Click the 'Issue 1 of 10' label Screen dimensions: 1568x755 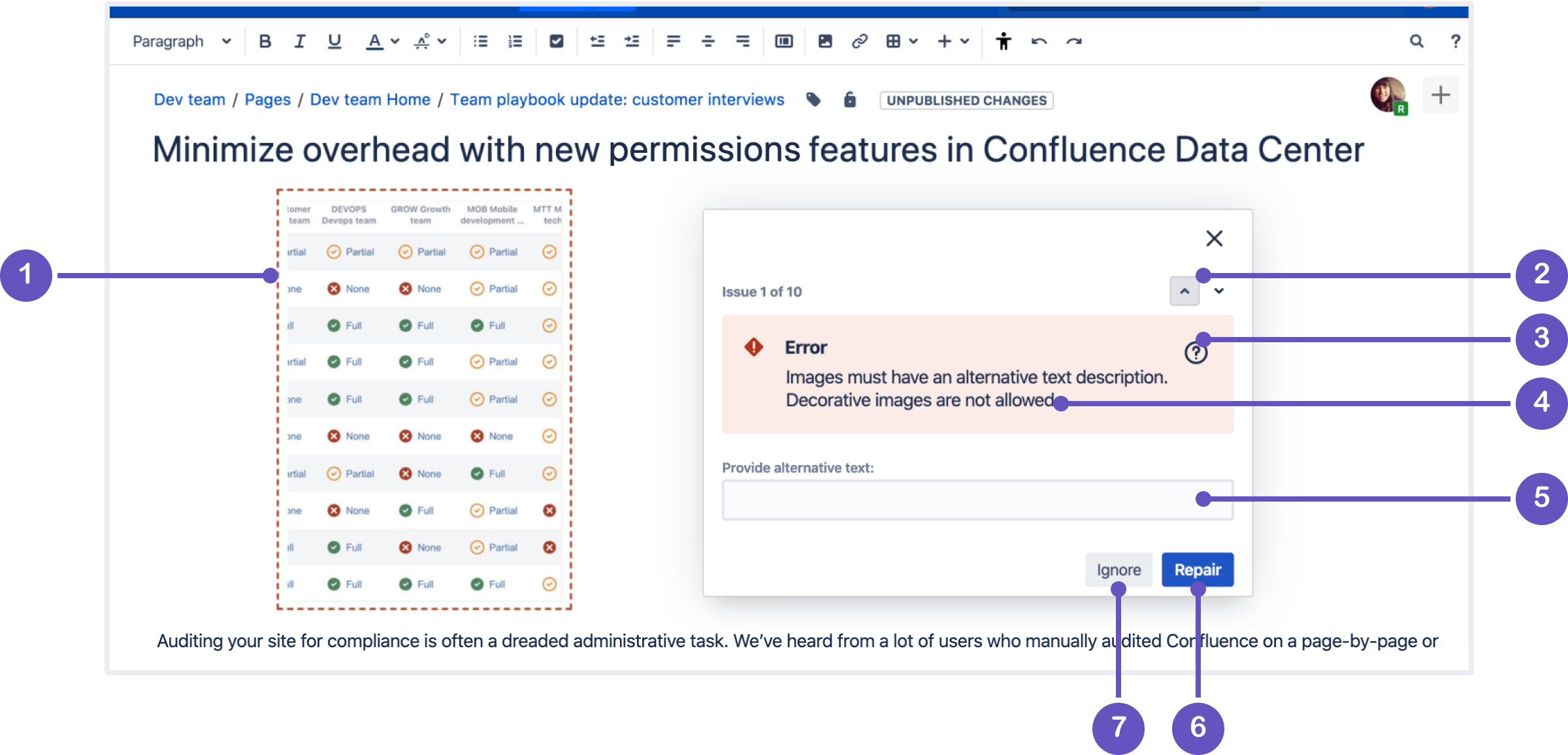pos(762,292)
